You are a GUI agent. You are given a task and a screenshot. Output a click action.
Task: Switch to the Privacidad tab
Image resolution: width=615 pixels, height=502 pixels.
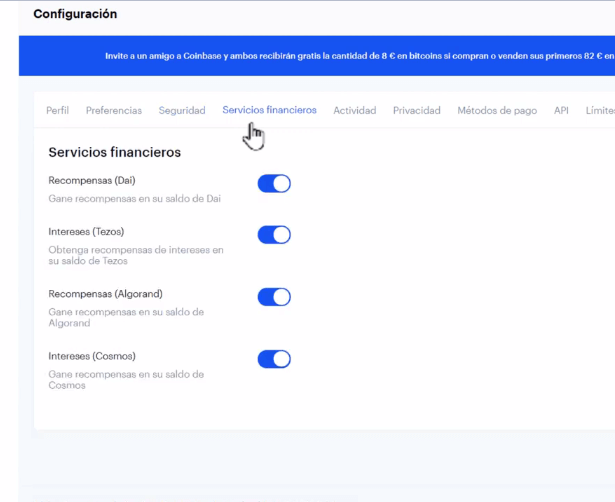416,111
